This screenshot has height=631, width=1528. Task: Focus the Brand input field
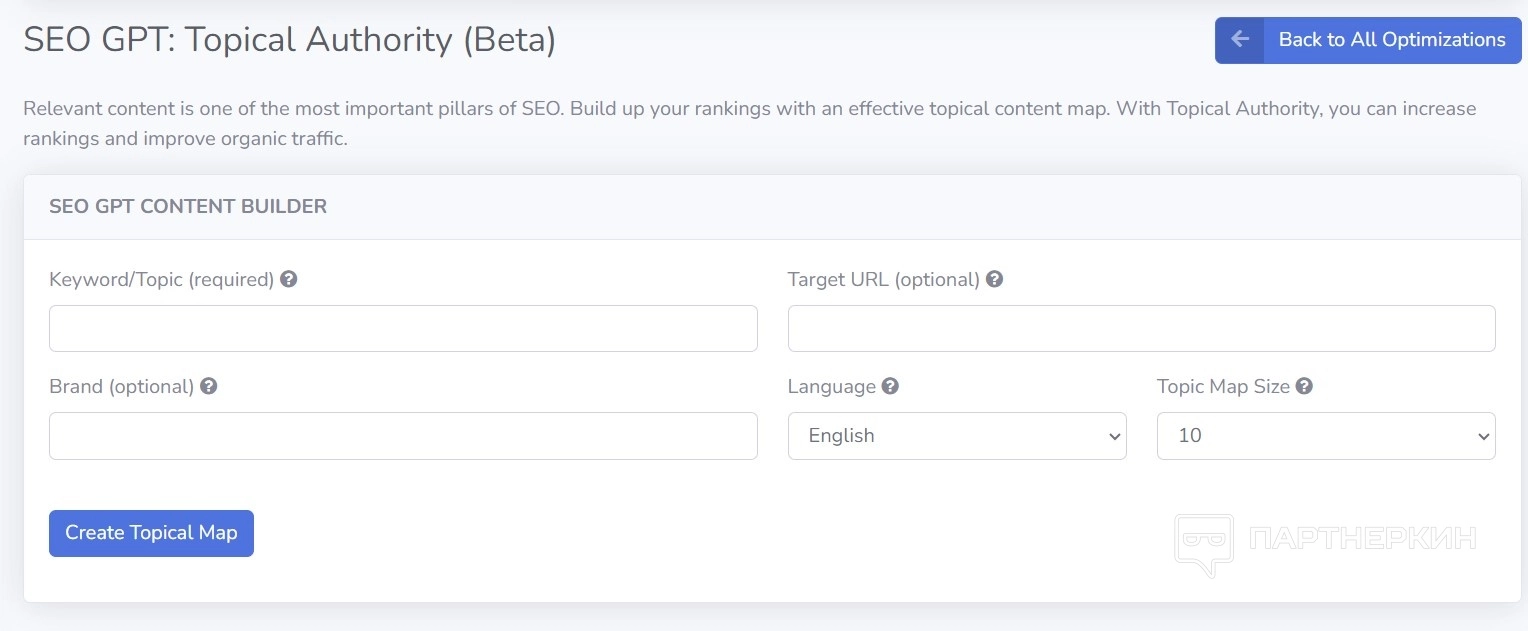(x=403, y=436)
